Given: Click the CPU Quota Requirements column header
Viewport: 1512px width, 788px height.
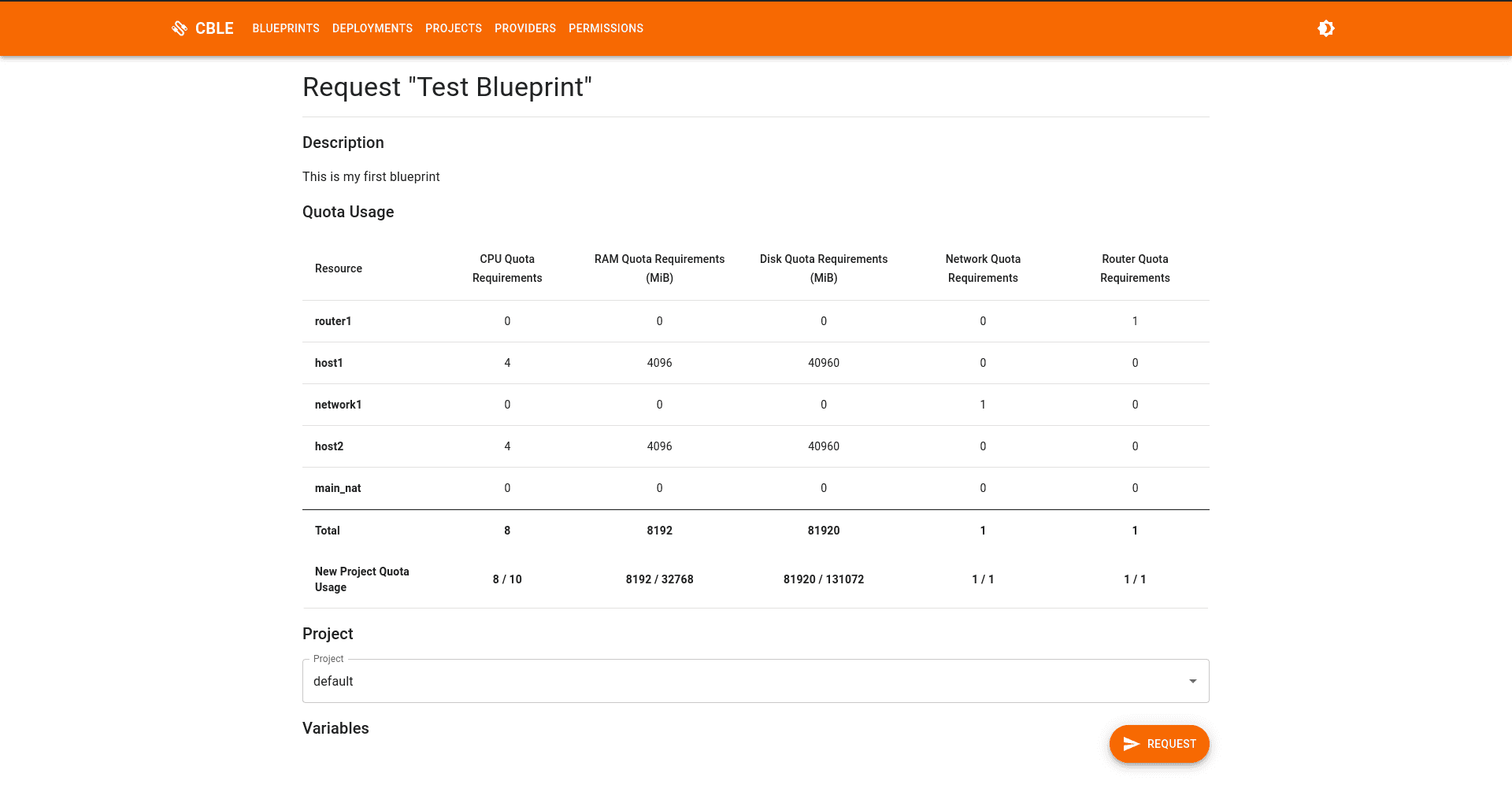Looking at the screenshot, I should coord(507,268).
